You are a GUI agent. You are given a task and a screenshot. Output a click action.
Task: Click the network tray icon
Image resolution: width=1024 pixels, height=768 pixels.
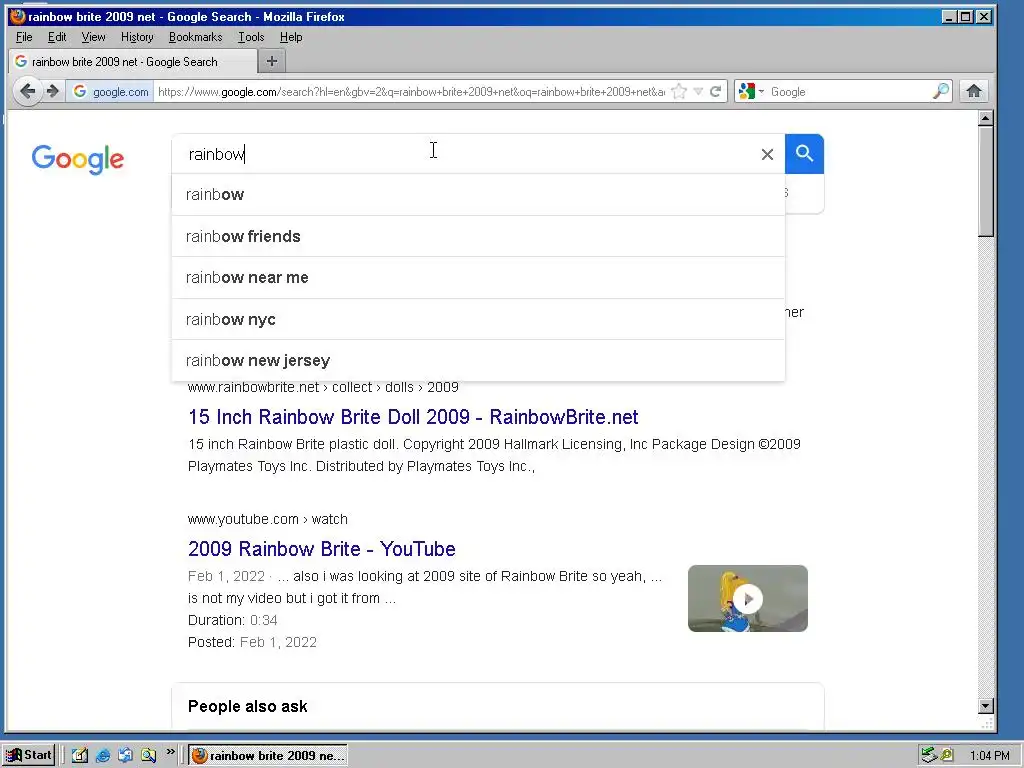pyautogui.click(x=929, y=756)
